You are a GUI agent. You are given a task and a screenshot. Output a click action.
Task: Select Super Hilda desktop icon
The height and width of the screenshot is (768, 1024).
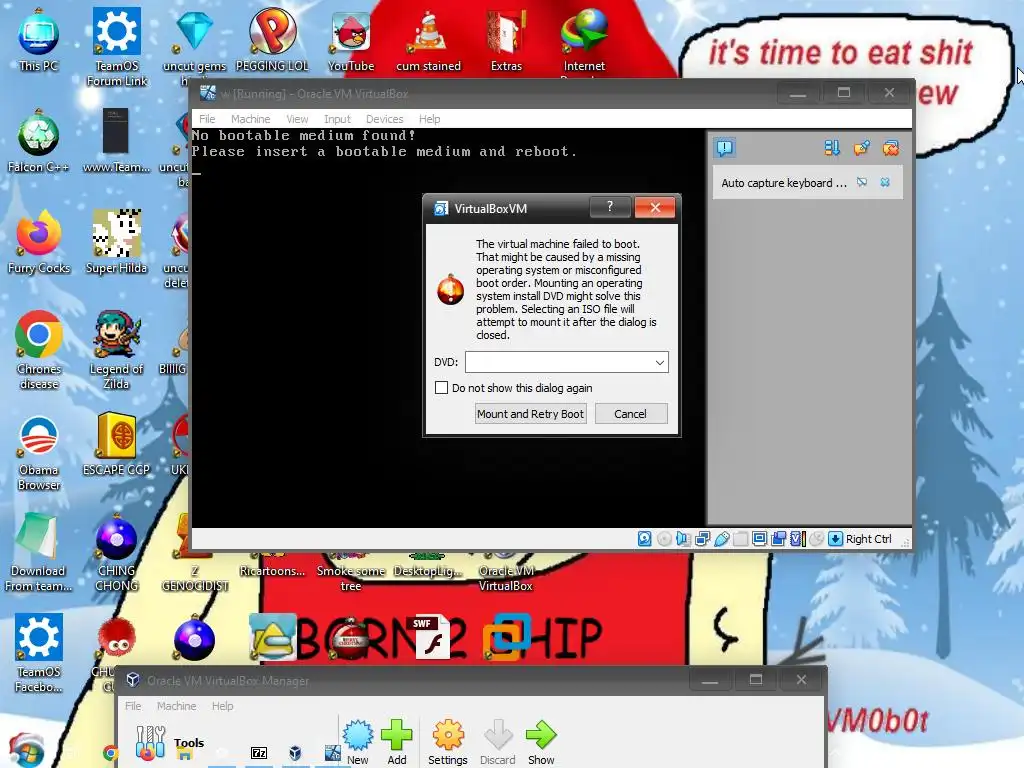[116, 243]
